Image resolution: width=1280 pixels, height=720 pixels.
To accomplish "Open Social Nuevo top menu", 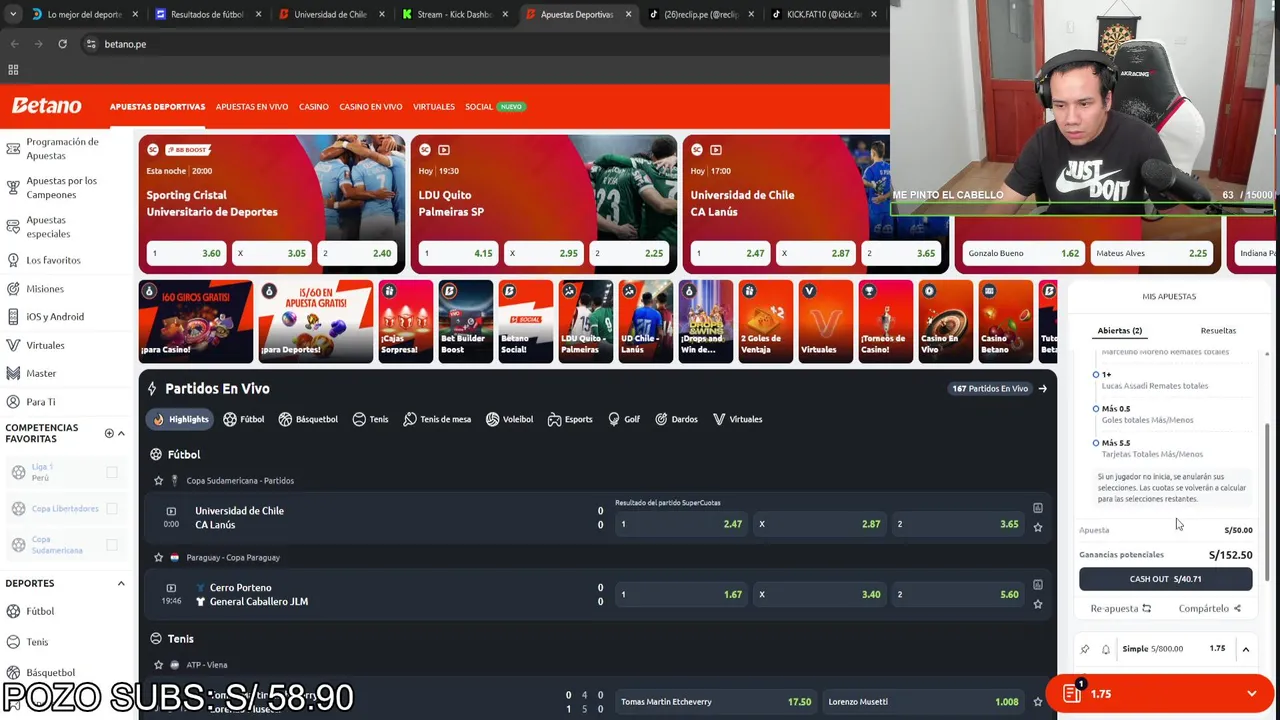I will 495,107.
